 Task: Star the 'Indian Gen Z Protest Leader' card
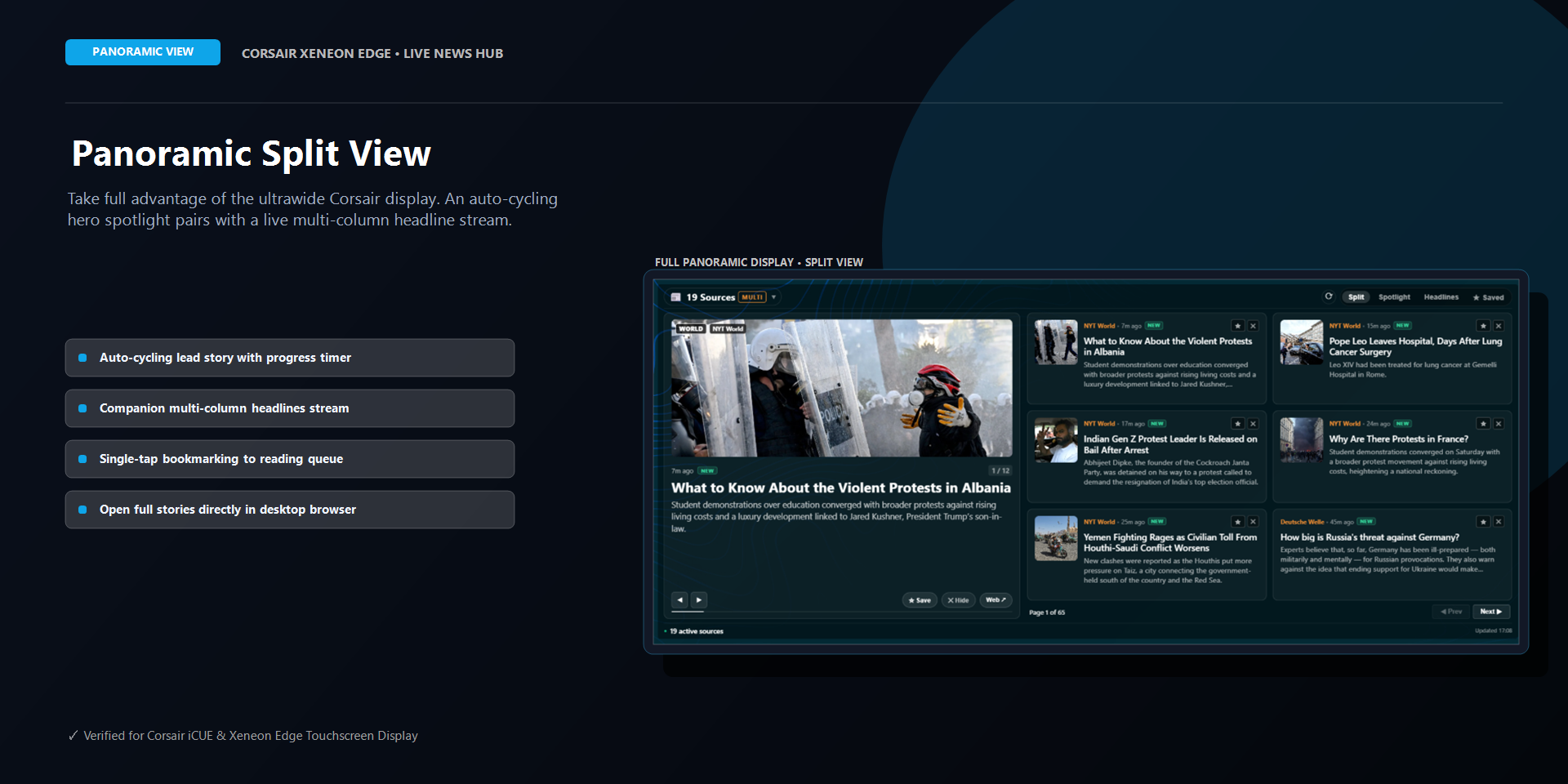point(1238,424)
